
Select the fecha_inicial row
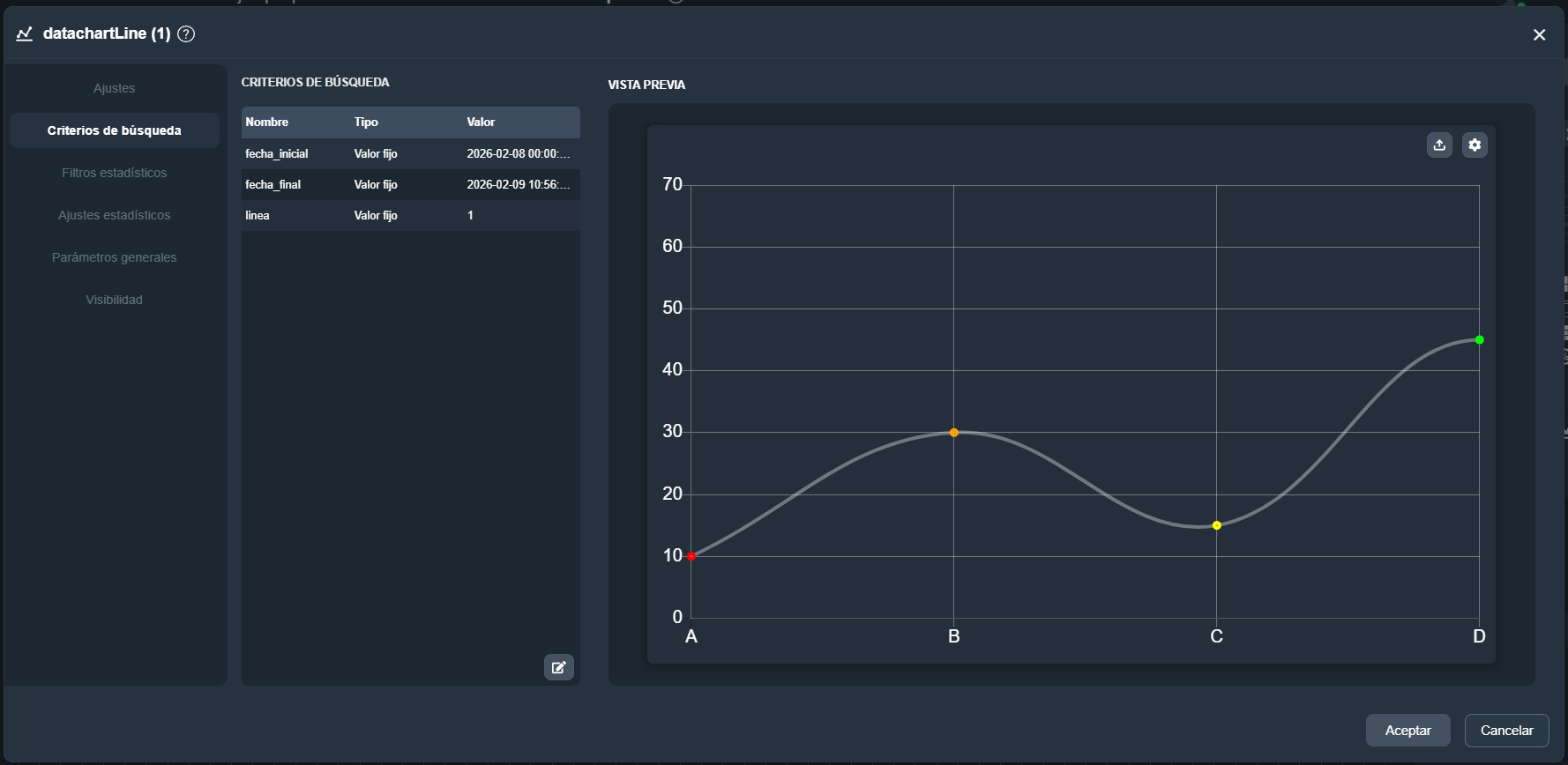(410, 153)
